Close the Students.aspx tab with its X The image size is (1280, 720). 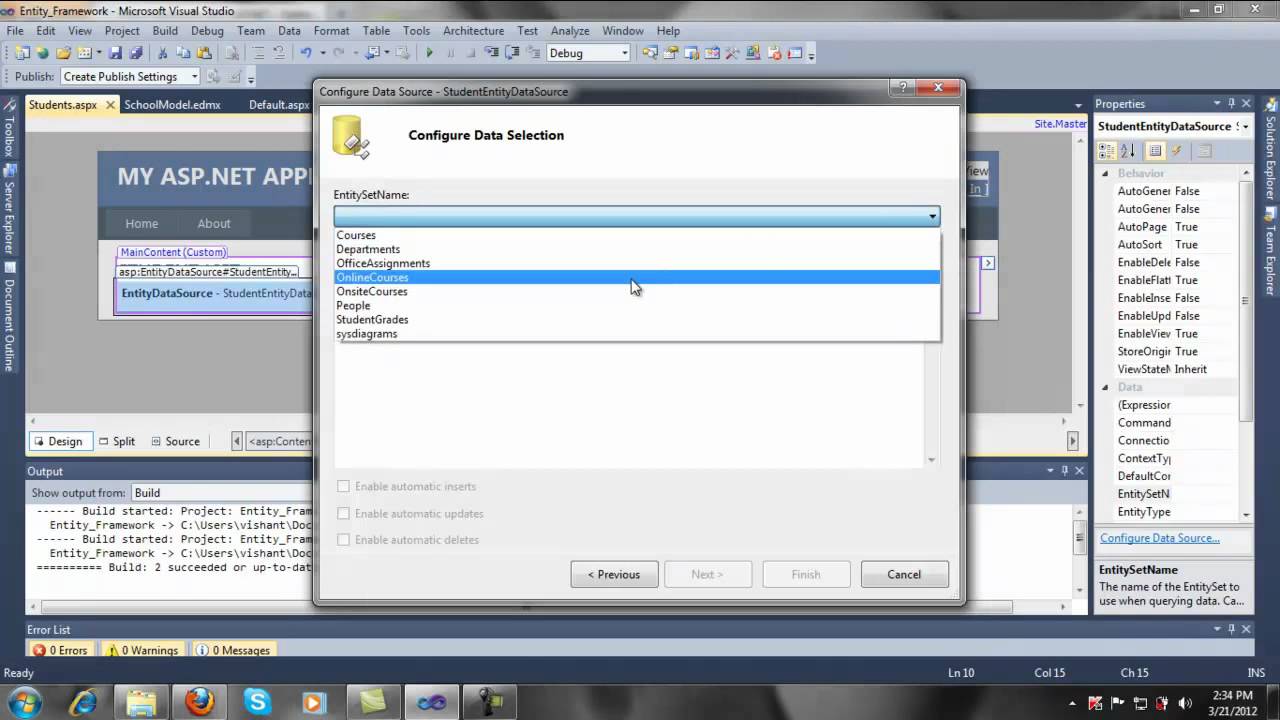coord(108,104)
